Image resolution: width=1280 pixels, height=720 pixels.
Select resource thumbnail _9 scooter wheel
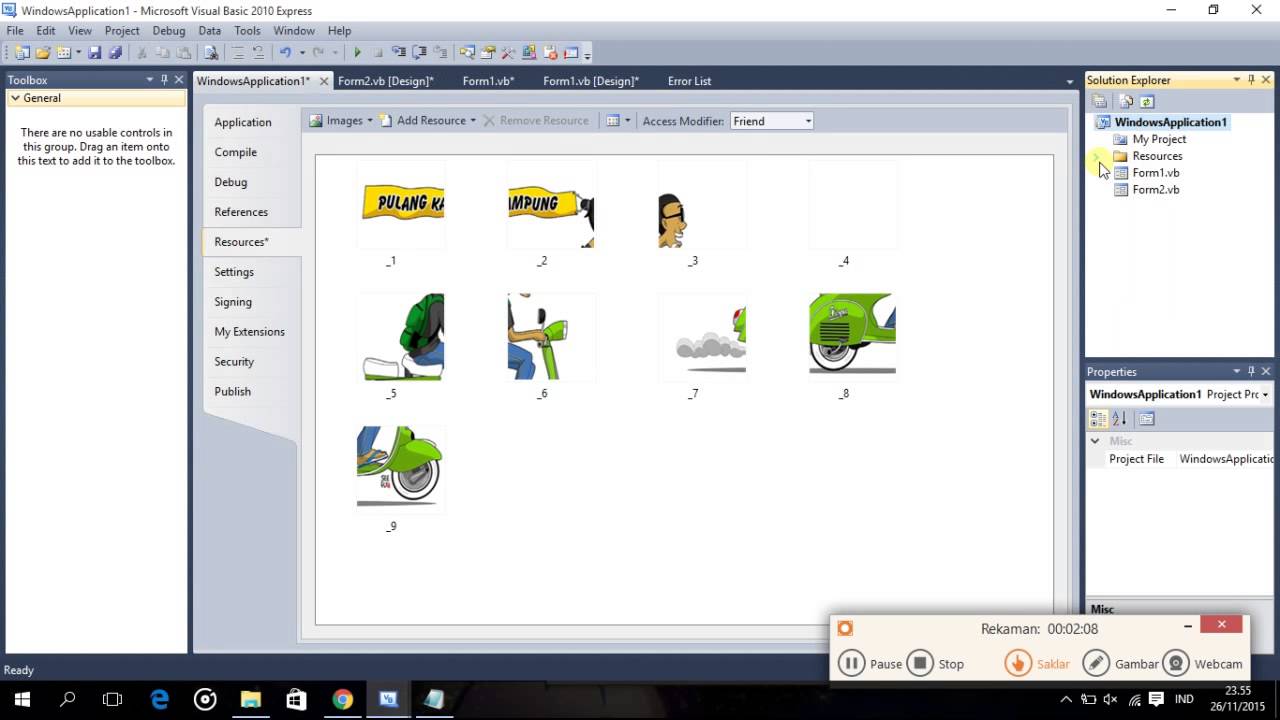[x=401, y=470]
